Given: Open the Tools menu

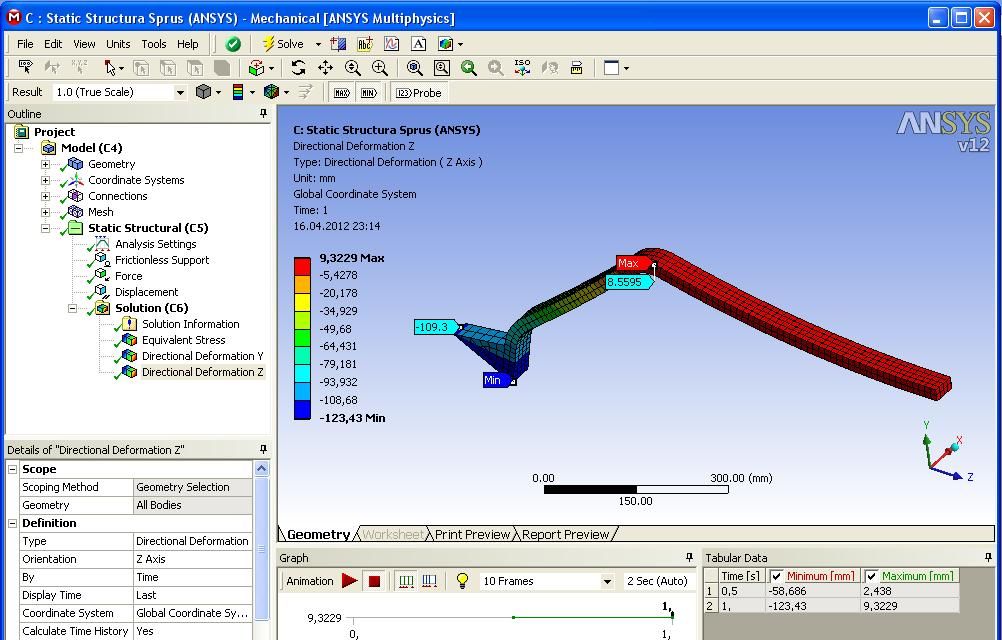Looking at the screenshot, I should (154, 44).
